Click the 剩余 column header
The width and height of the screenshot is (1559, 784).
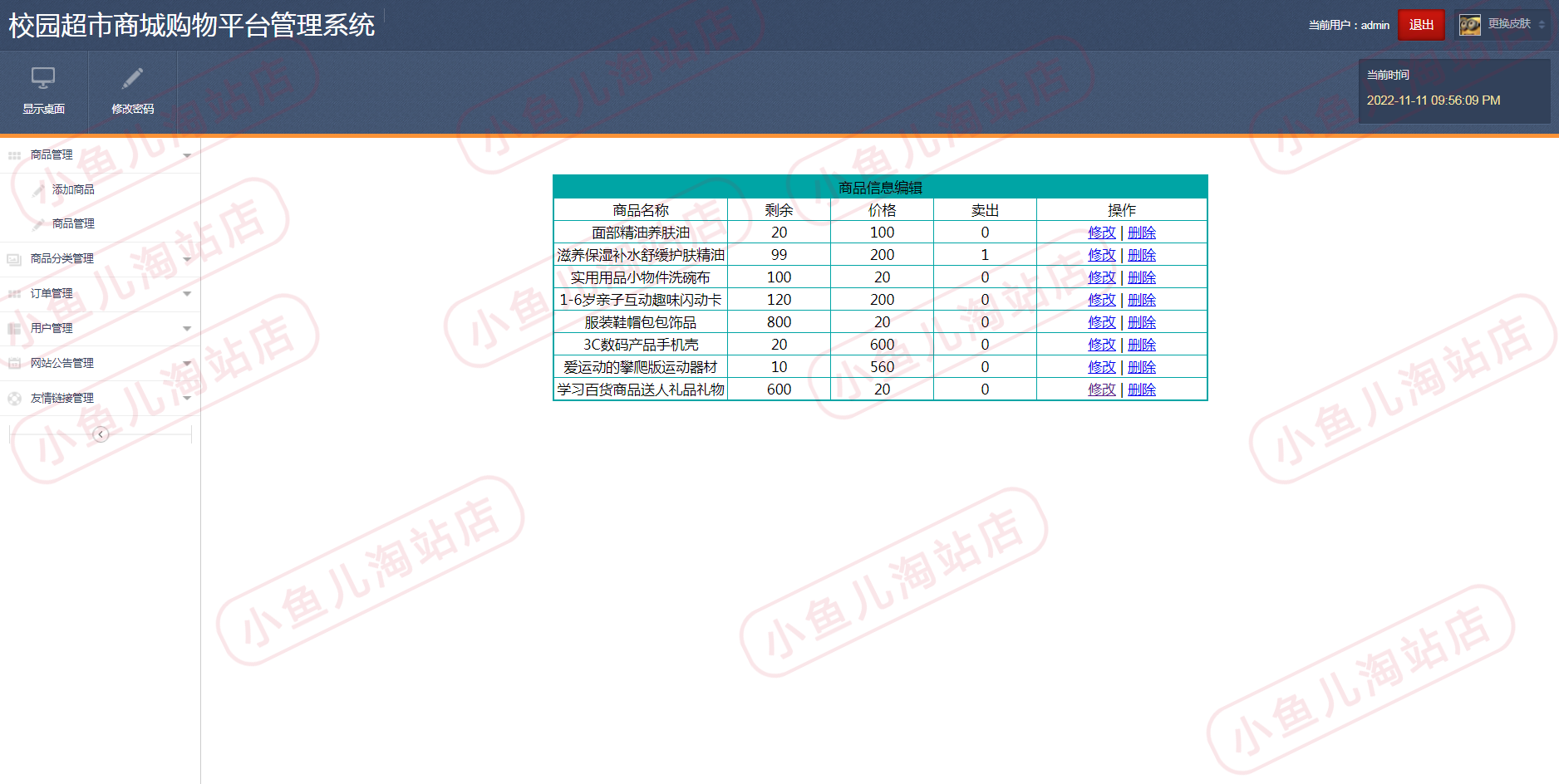click(x=779, y=210)
